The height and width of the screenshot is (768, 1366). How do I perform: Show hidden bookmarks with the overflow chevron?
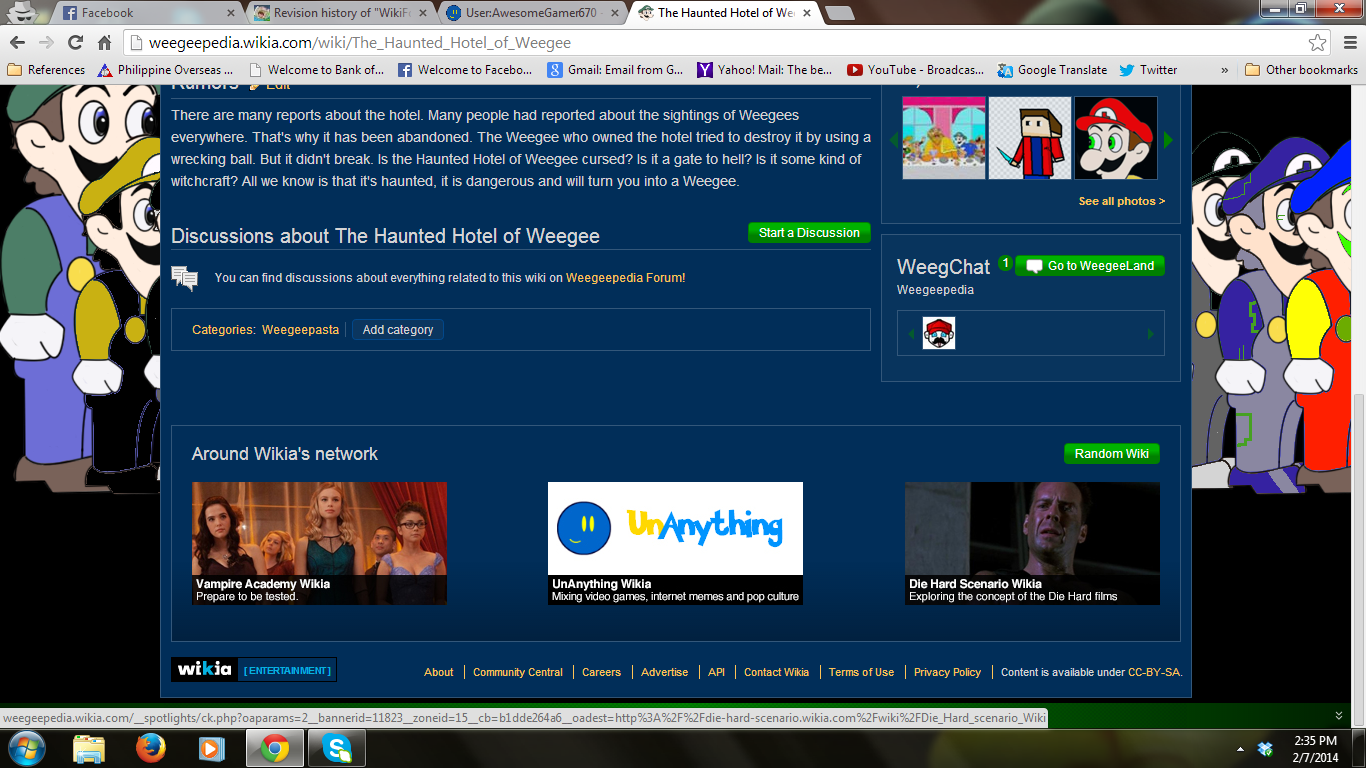pyautogui.click(x=1225, y=70)
